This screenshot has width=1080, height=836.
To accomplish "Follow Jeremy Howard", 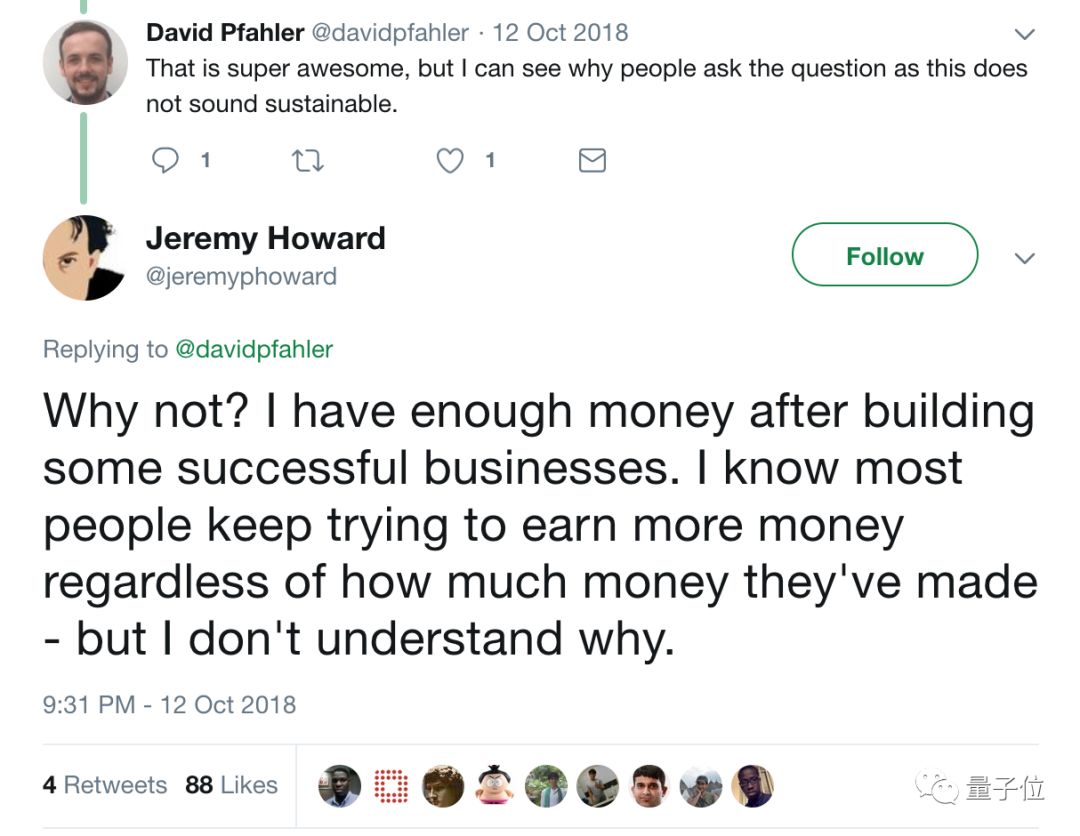I will (x=884, y=255).
